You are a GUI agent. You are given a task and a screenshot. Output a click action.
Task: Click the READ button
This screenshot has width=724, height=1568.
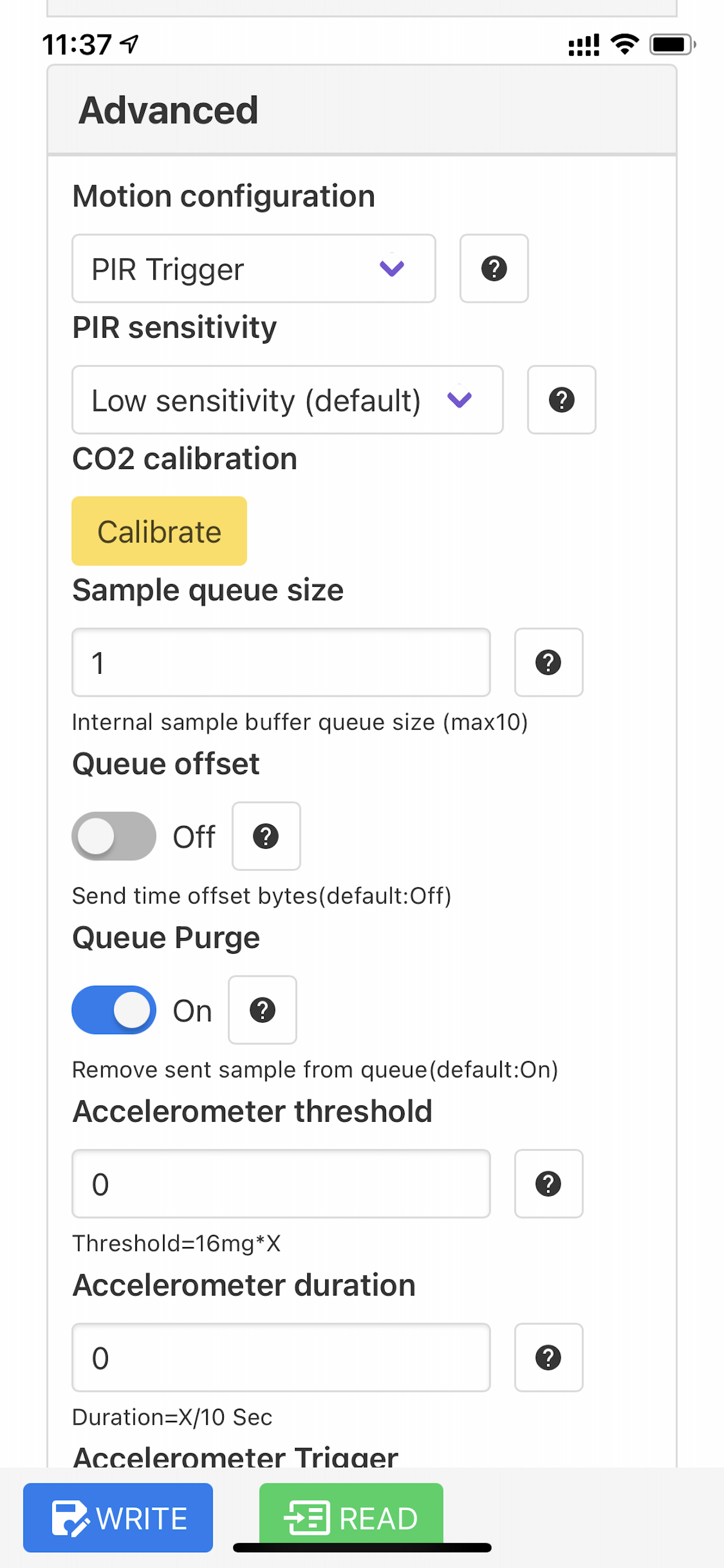tap(351, 1518)
